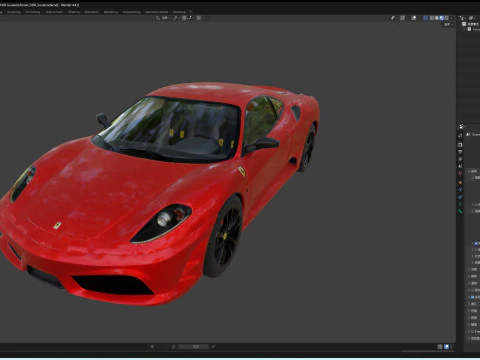This screenshot has width=480, height=360.
Task: Open the last green properties tab
Action: [x=460, y=211]
